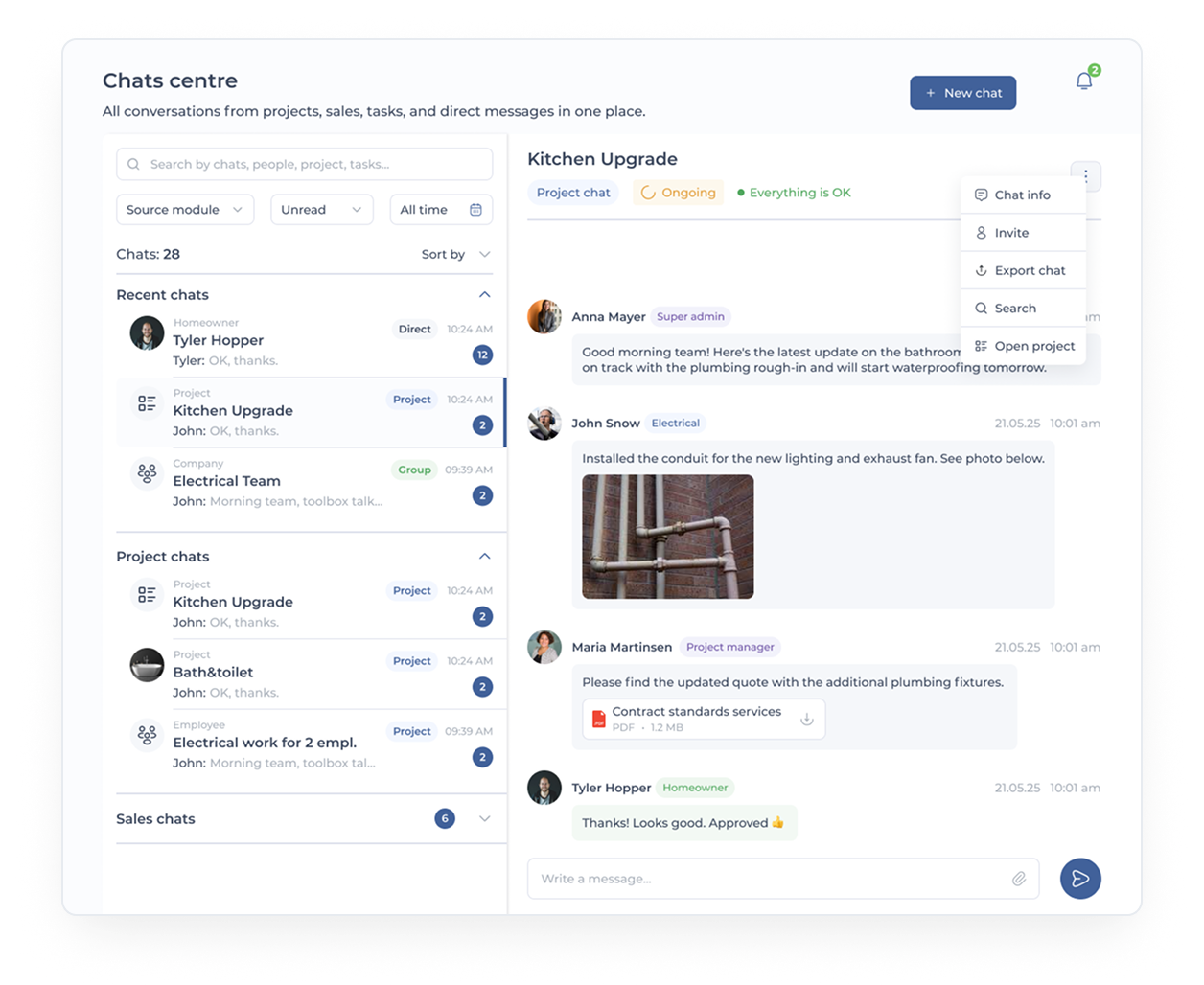This screenshot has width=1204, height=985.
Task: Click the calendar icon in All time filter
Action: click(x=475, y=210)
